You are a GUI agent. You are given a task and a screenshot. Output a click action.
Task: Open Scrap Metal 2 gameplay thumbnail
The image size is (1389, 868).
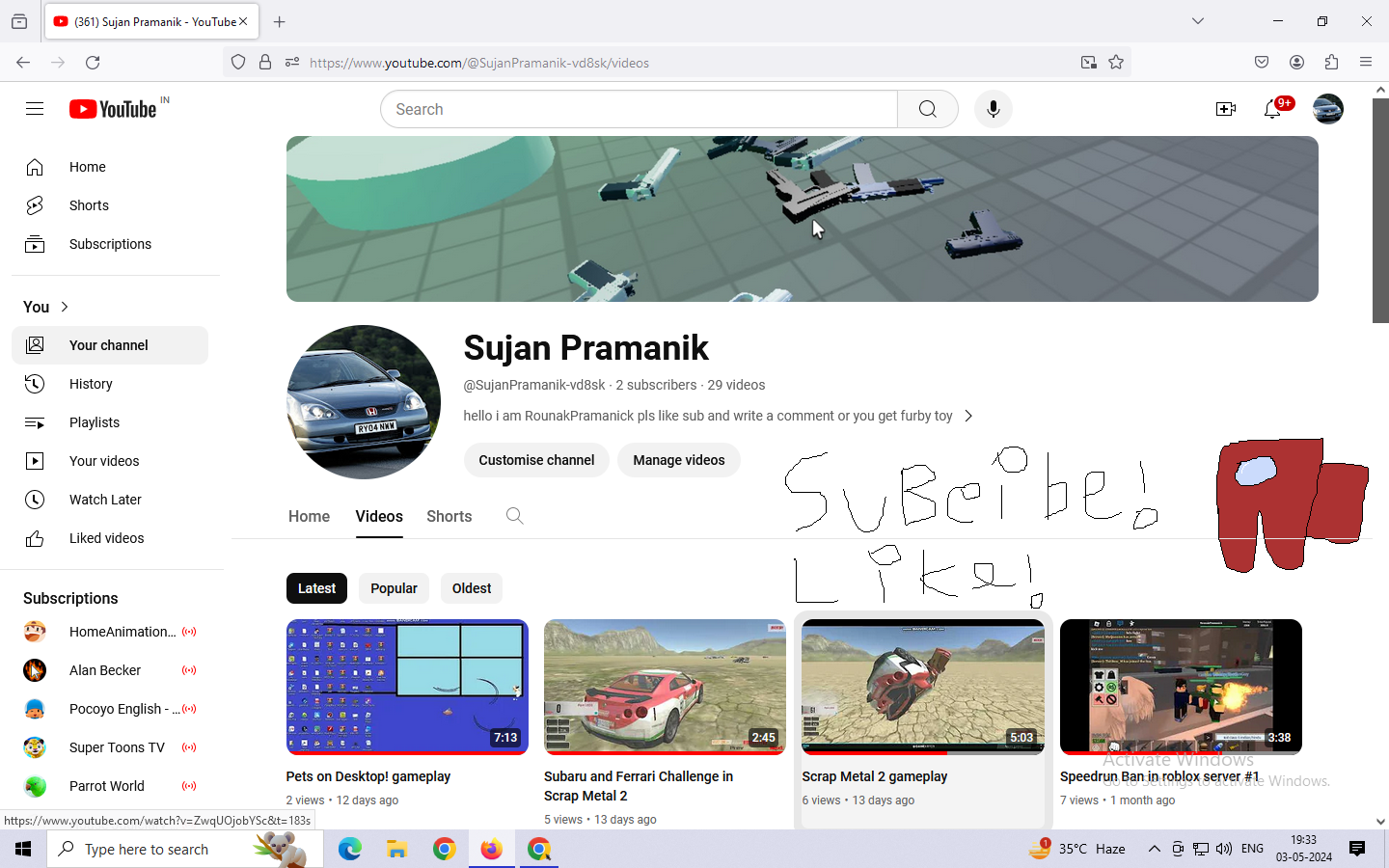(923, 687)
